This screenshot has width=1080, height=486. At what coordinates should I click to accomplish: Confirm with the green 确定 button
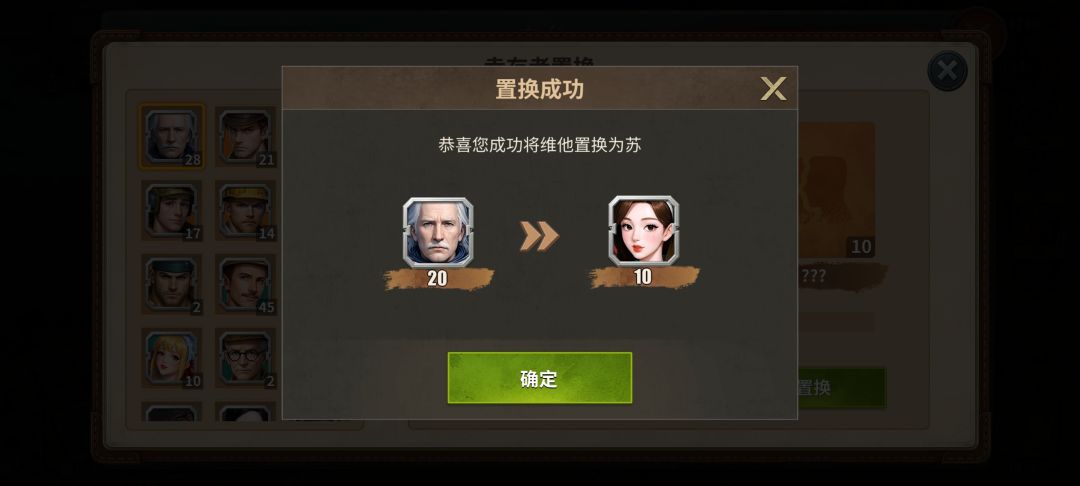coord(539,378)
